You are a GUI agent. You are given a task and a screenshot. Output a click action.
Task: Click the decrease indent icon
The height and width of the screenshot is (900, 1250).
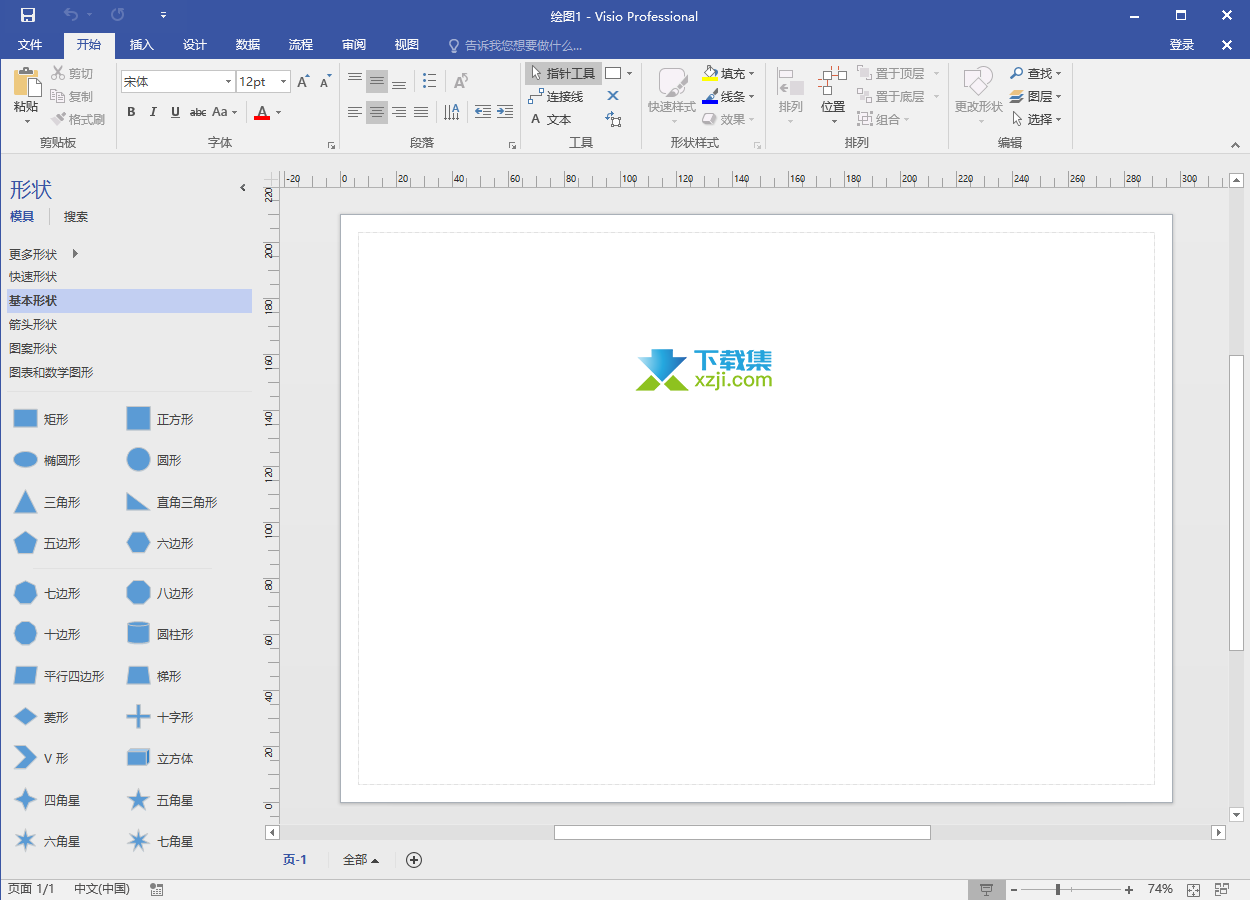[x=483, y=112]
